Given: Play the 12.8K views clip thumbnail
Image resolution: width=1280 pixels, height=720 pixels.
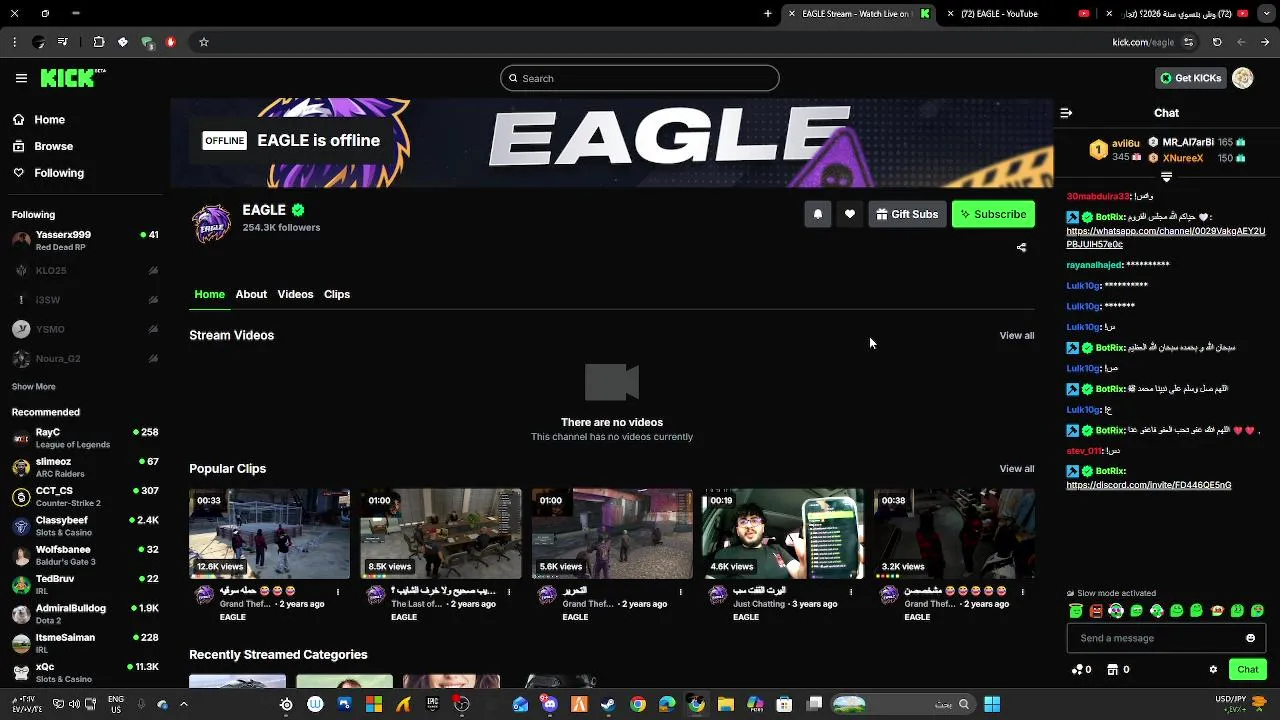Looking at the screenshot, I should click(269, 534).
